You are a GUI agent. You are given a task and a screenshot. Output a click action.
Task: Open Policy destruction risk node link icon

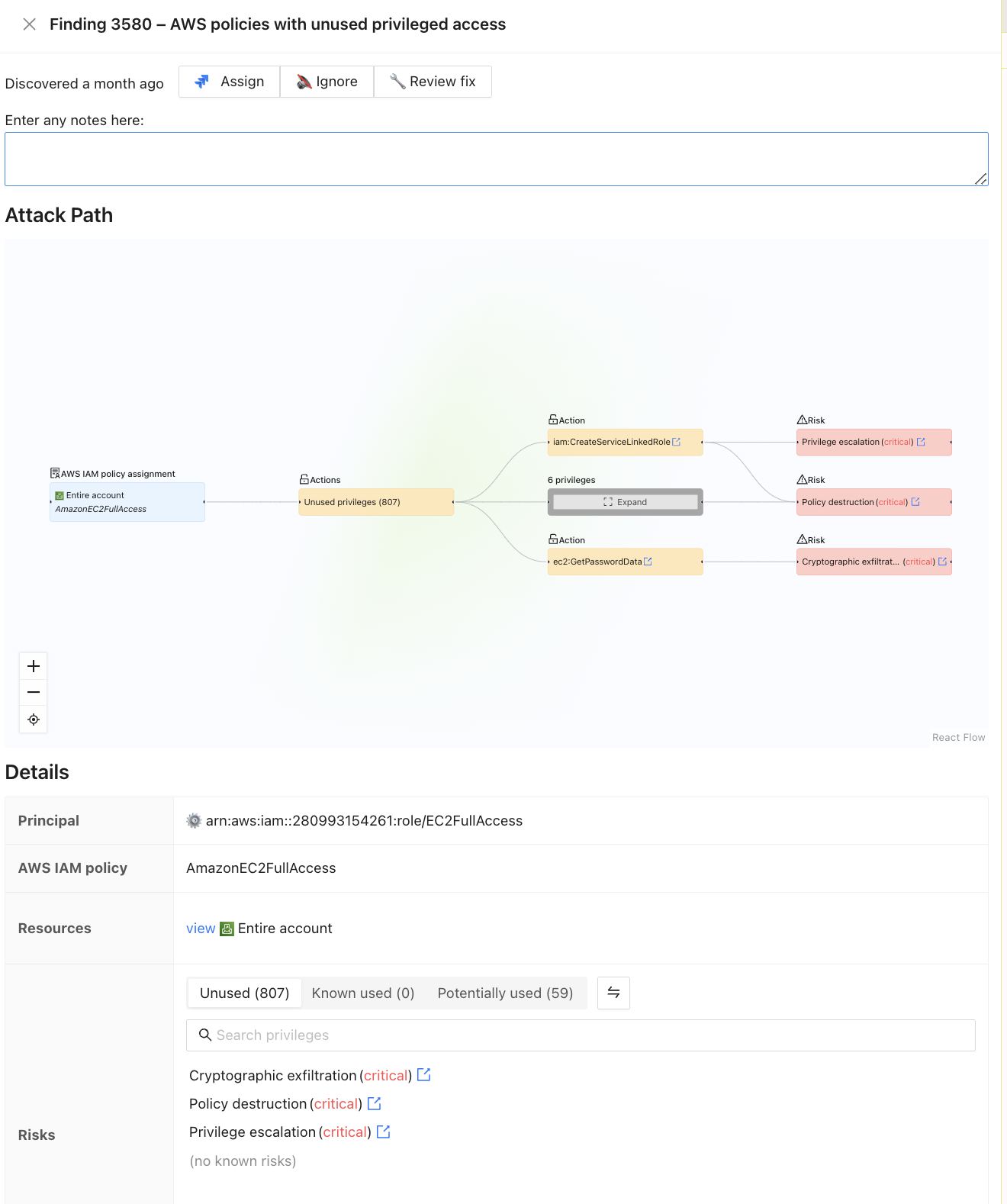pyautogui.click(x=915, y=502)
